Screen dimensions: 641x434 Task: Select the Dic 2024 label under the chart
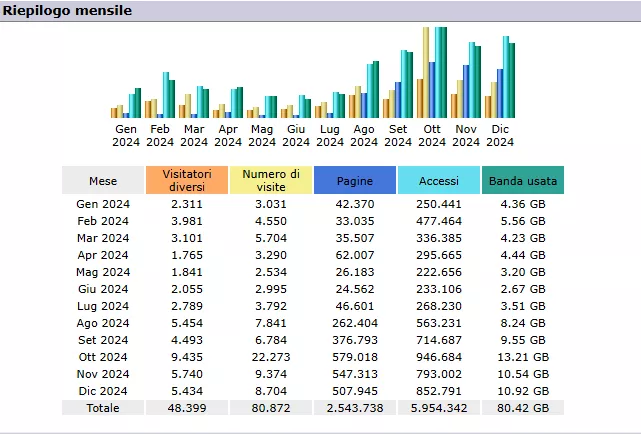coord(500,135)
